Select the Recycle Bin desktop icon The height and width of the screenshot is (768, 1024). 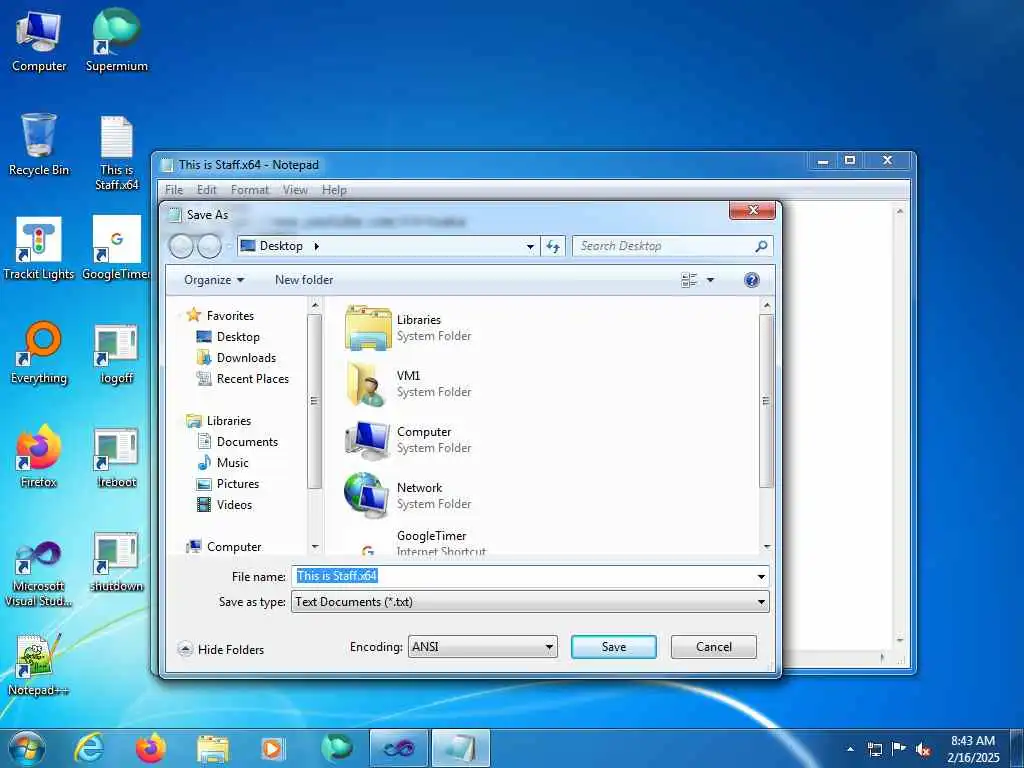click(x=39, y=145)
